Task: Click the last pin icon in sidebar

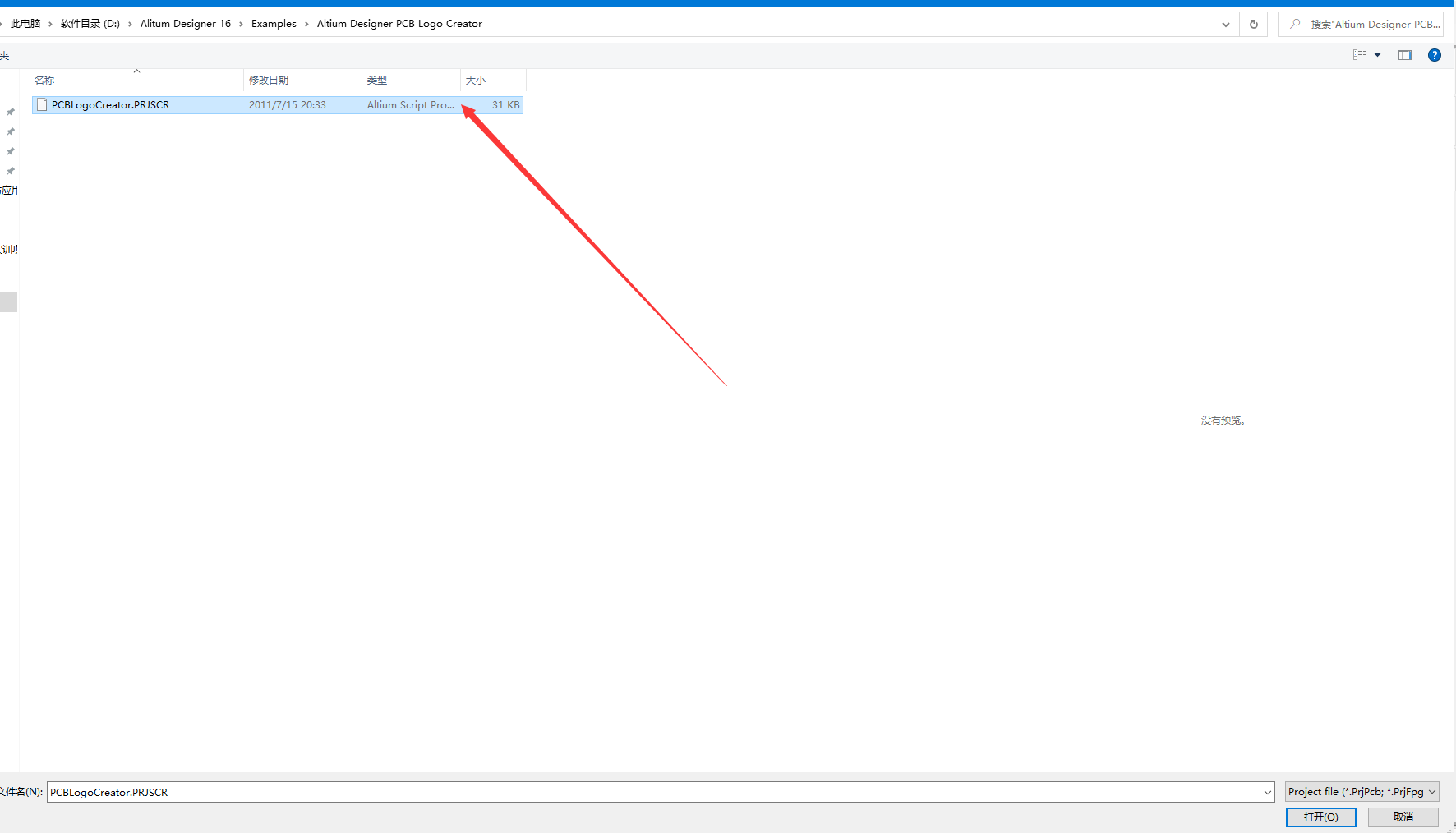Action: (x=11, y=171)
